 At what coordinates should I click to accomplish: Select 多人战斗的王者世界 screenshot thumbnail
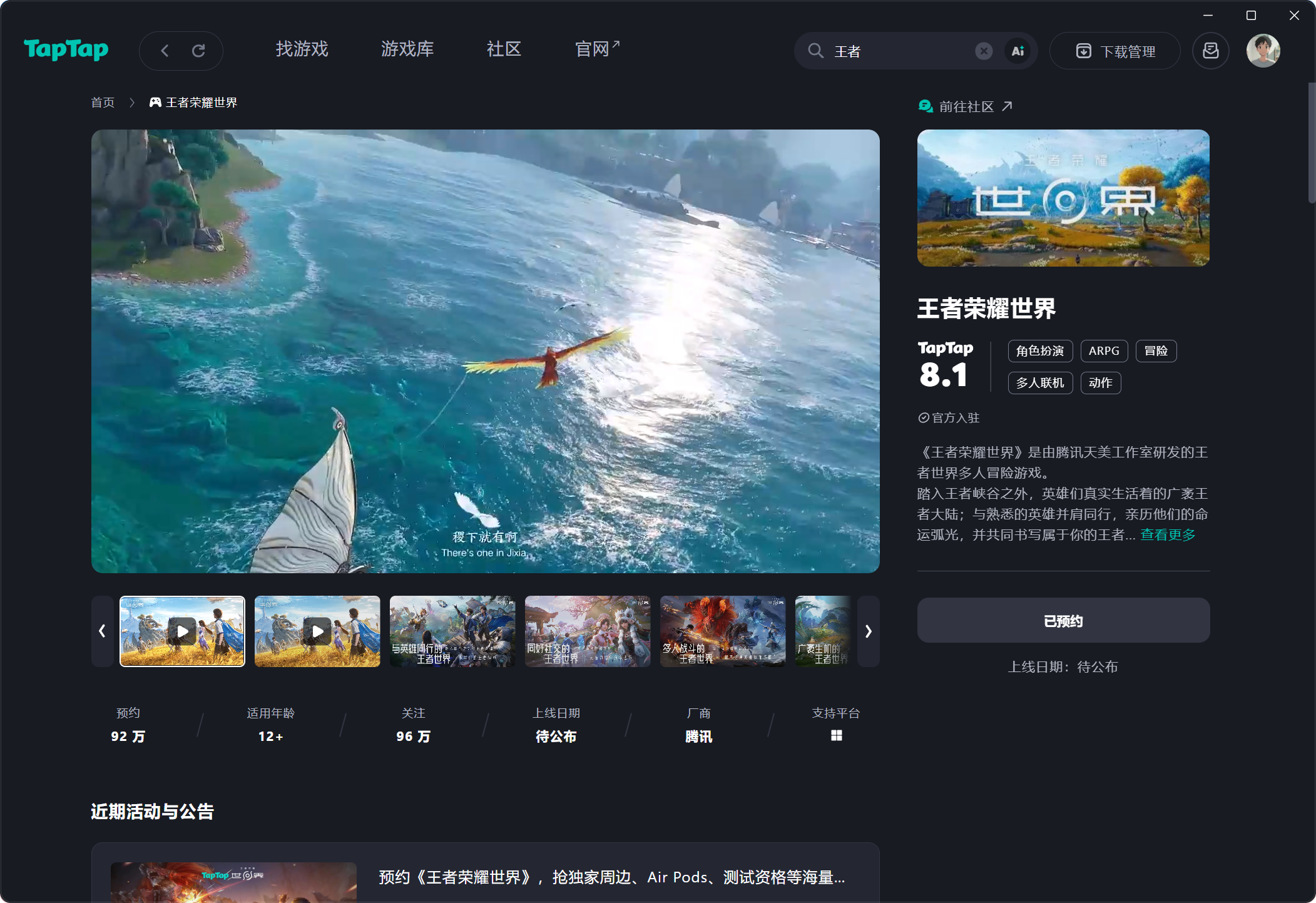(723, 631)
